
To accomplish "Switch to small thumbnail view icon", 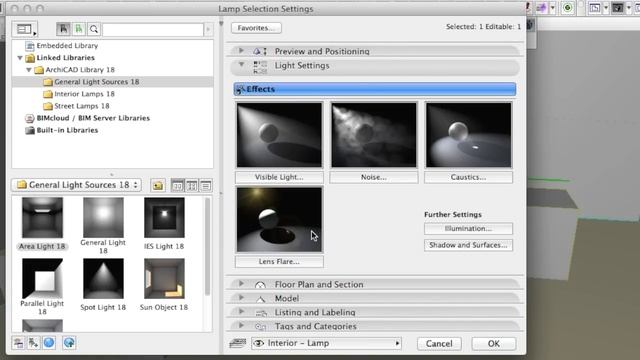I will (x=191, y=186).
